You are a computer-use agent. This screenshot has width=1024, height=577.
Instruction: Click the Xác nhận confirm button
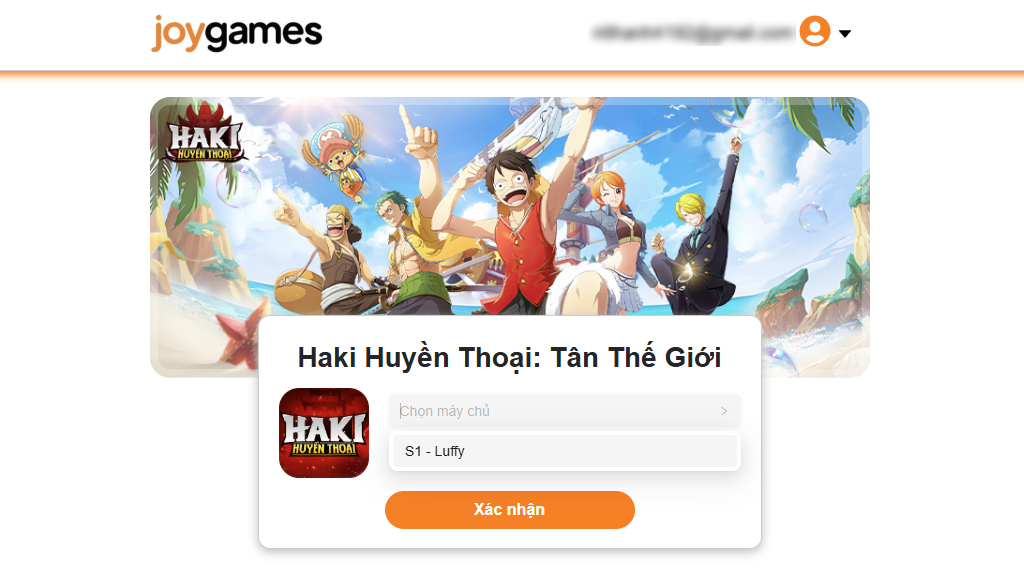click(x=509, y=510)
